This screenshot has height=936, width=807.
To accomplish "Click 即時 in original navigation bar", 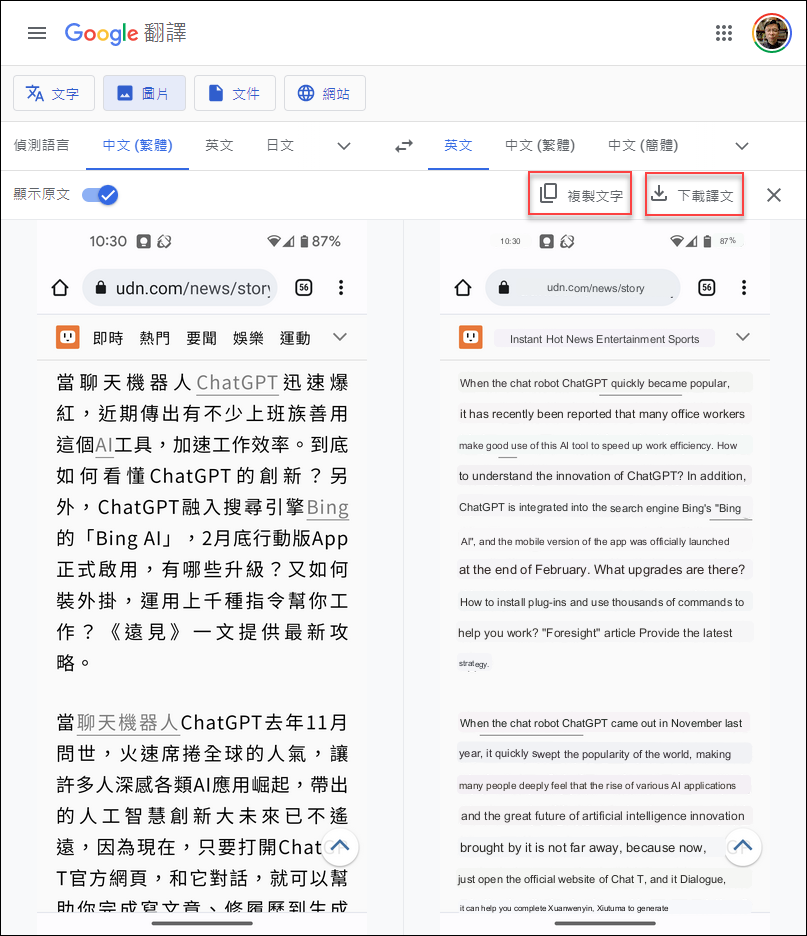I will pos(108,338).
